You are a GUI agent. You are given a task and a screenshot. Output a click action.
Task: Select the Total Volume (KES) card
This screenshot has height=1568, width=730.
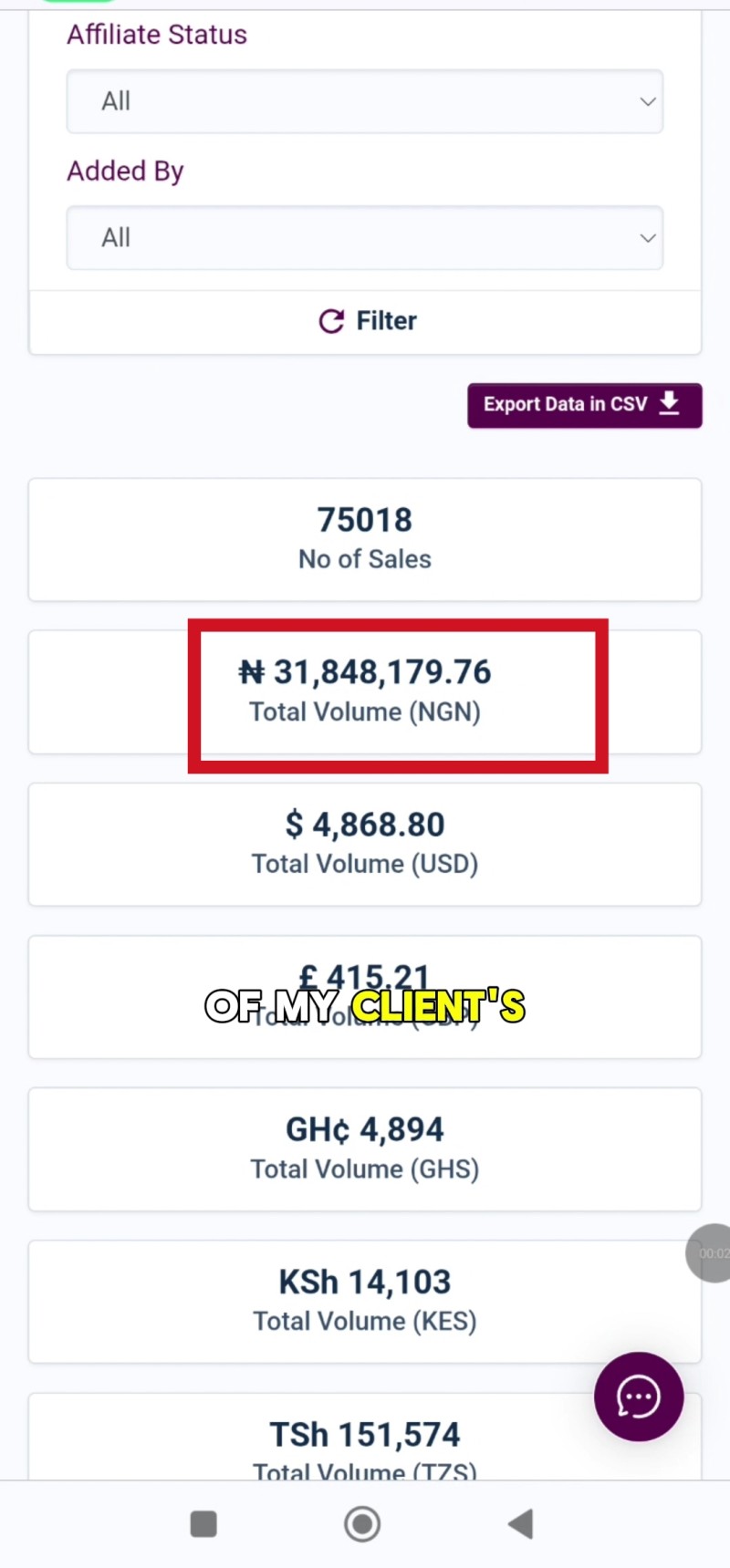point(365,1302)
